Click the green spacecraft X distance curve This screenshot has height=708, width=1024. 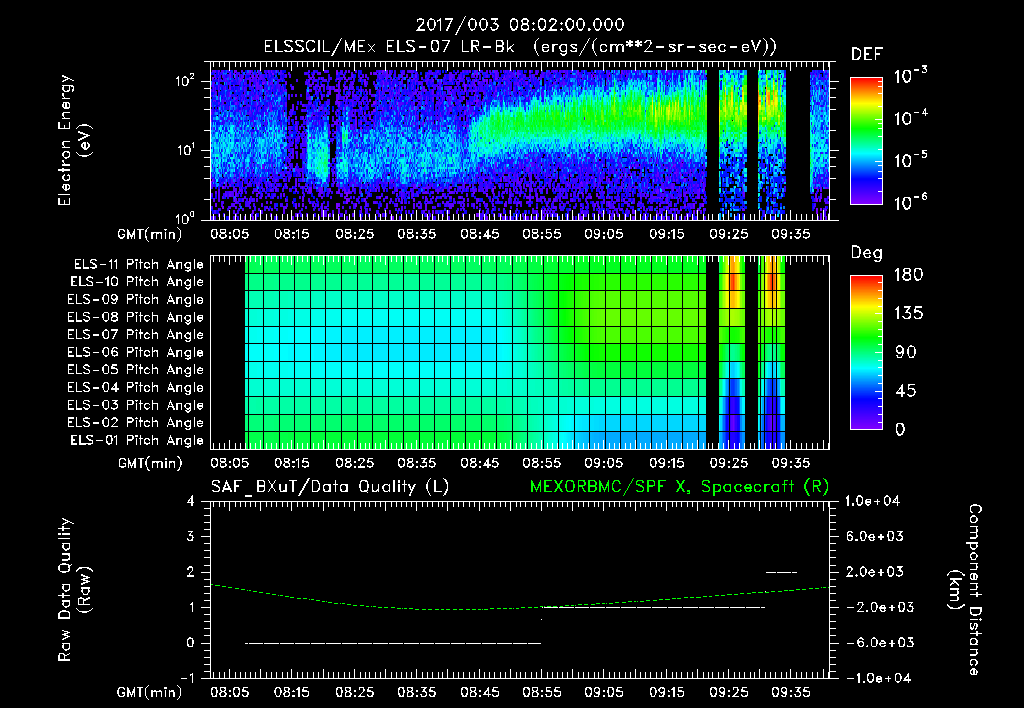click(x=519, y=598)
